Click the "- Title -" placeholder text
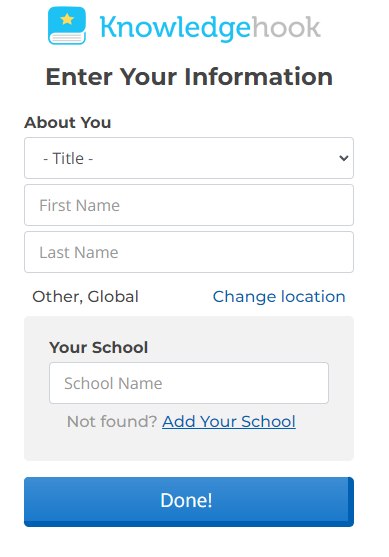 coord(68,158)
